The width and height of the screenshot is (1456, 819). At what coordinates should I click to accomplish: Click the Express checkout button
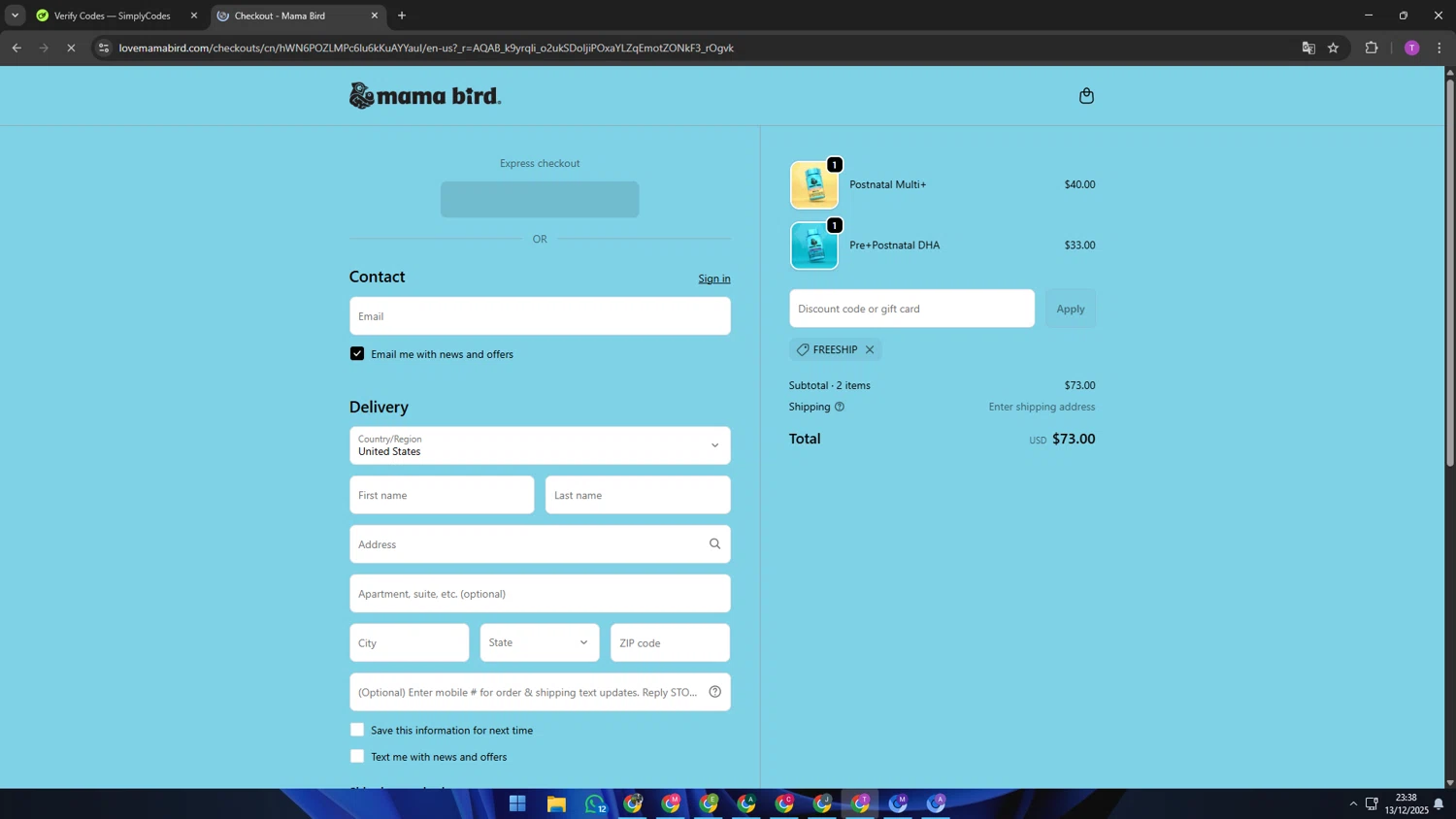tap(540, 199)
